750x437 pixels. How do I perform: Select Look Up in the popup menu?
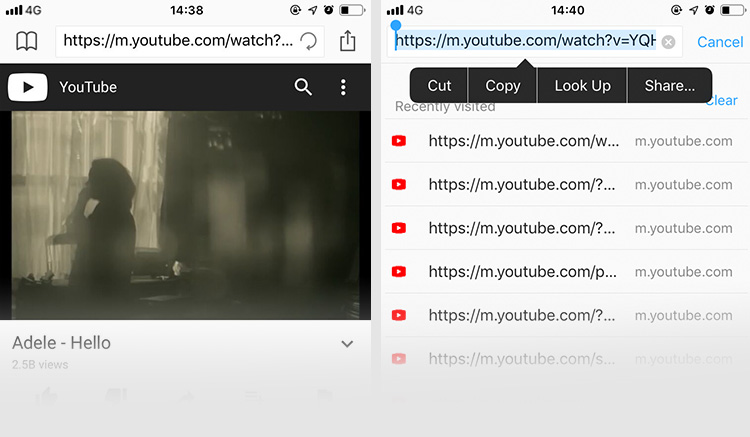pyautogui.click(x=583, y=86)
